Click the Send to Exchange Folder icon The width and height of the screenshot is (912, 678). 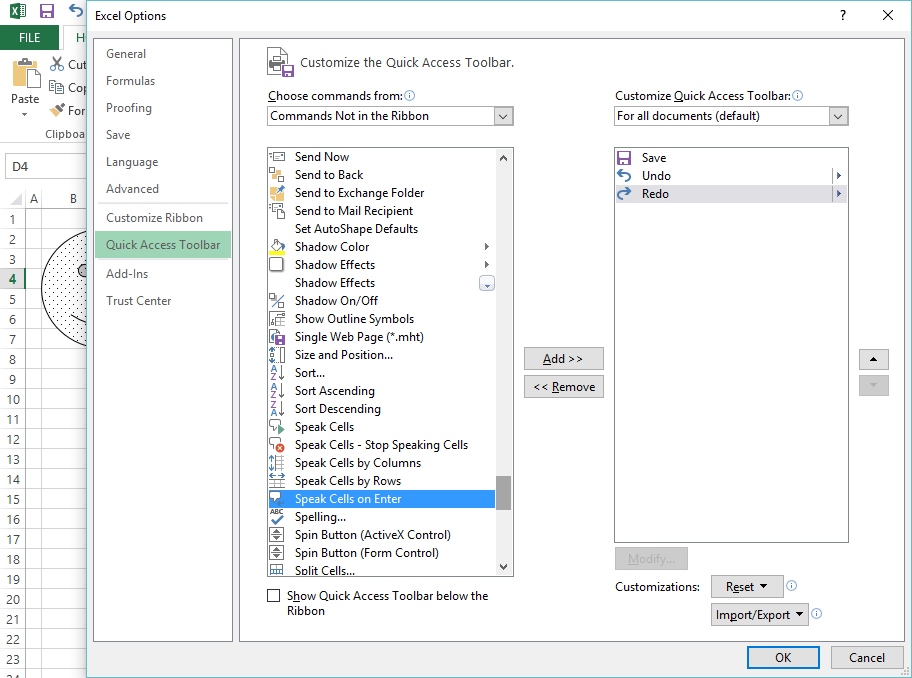(277, 193)
